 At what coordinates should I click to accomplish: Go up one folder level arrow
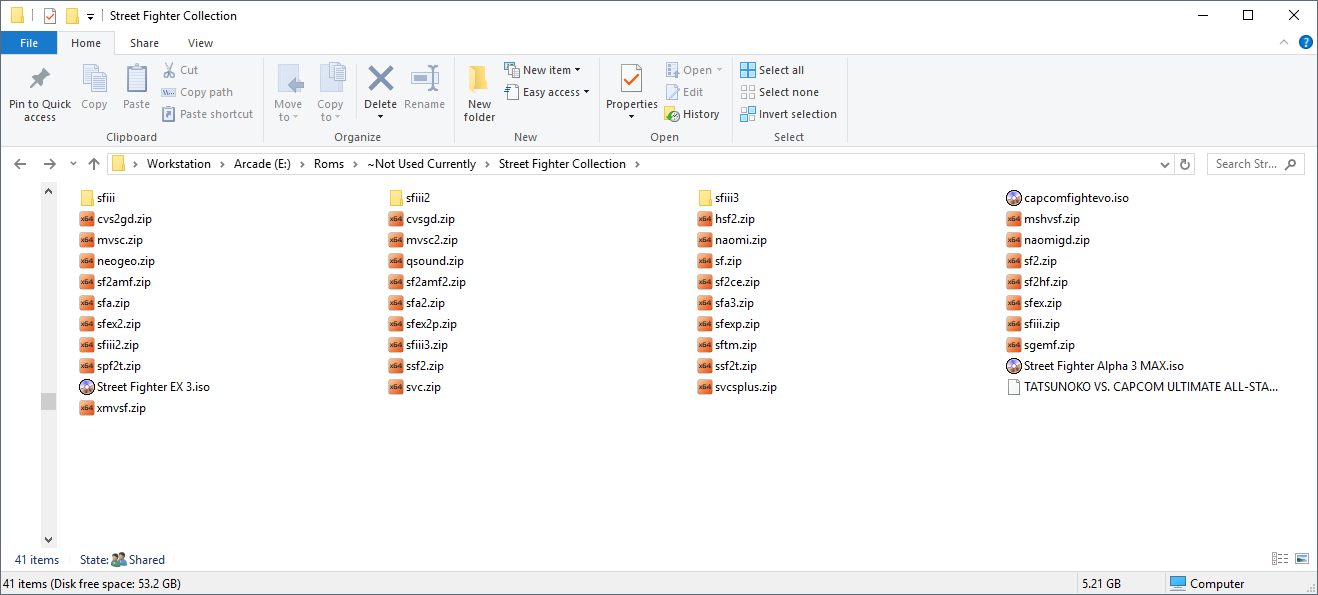click(94, 164)
